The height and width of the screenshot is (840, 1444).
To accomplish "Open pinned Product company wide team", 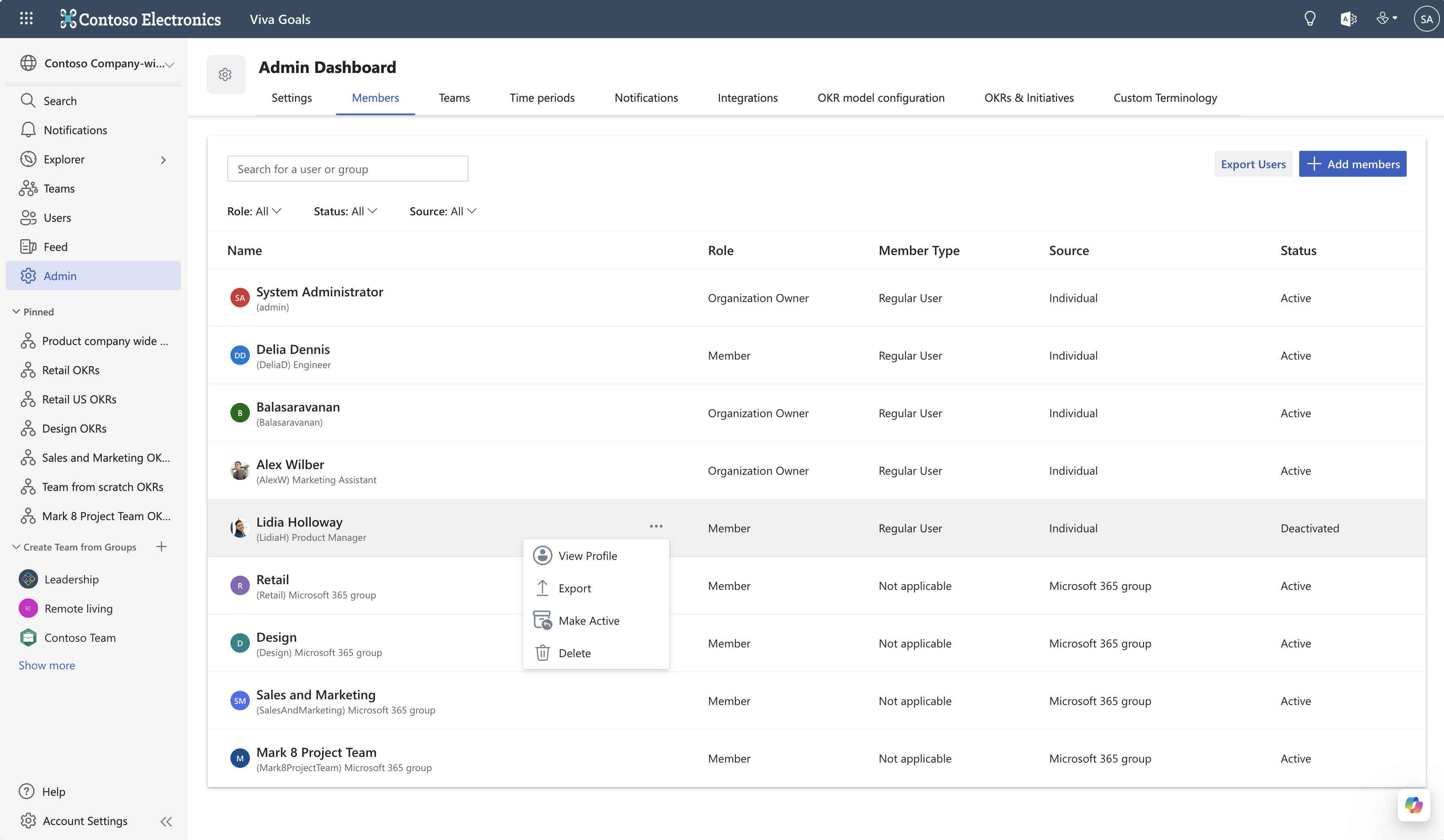I will pos(93,341).
